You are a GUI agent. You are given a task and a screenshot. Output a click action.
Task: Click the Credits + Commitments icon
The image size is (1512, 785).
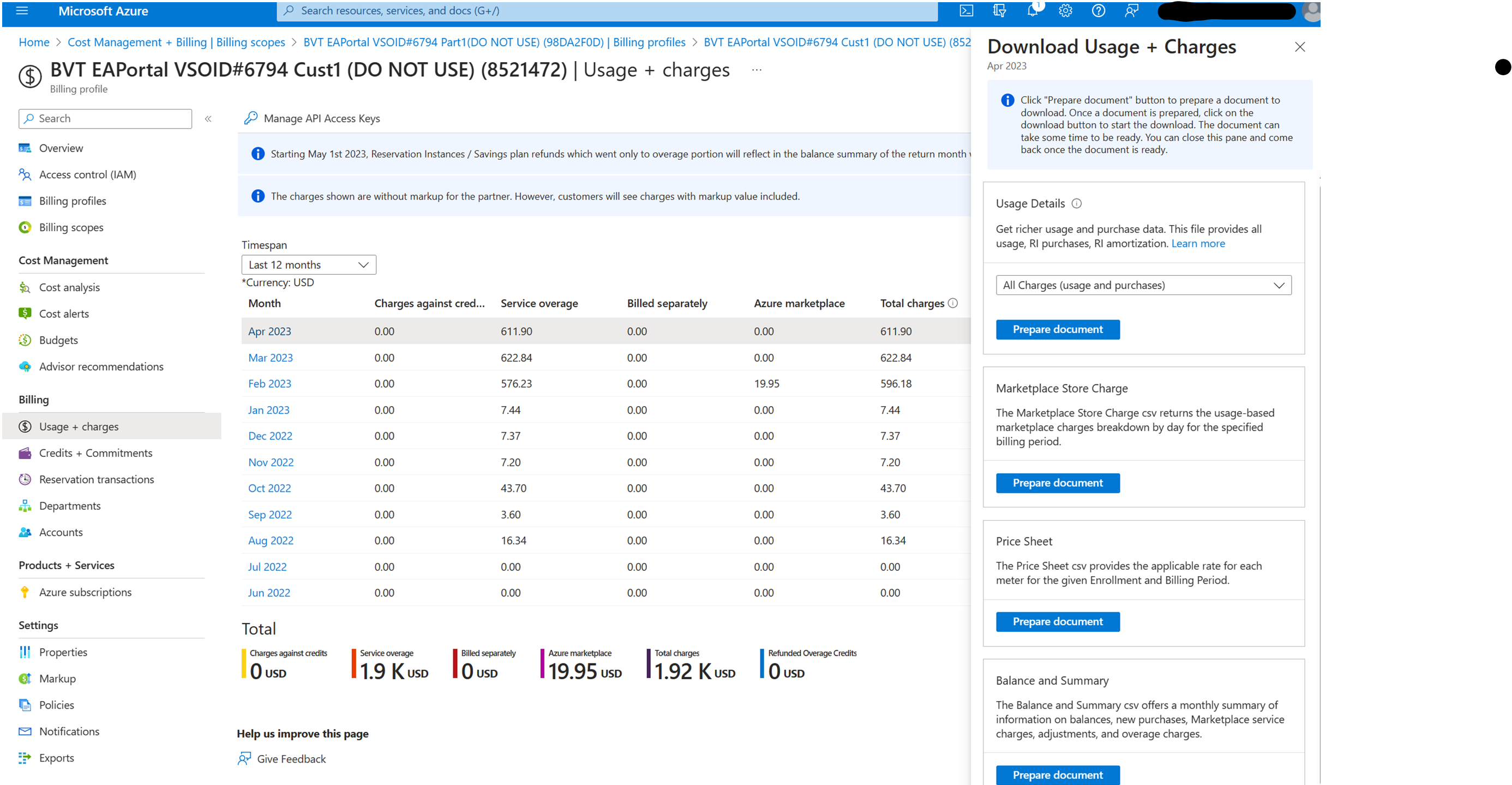(25, 452)
